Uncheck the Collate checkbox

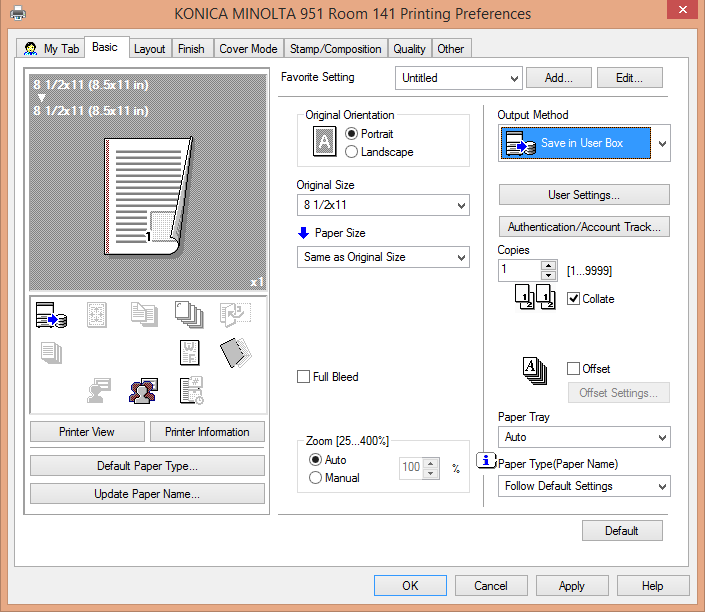coord(573,299)
